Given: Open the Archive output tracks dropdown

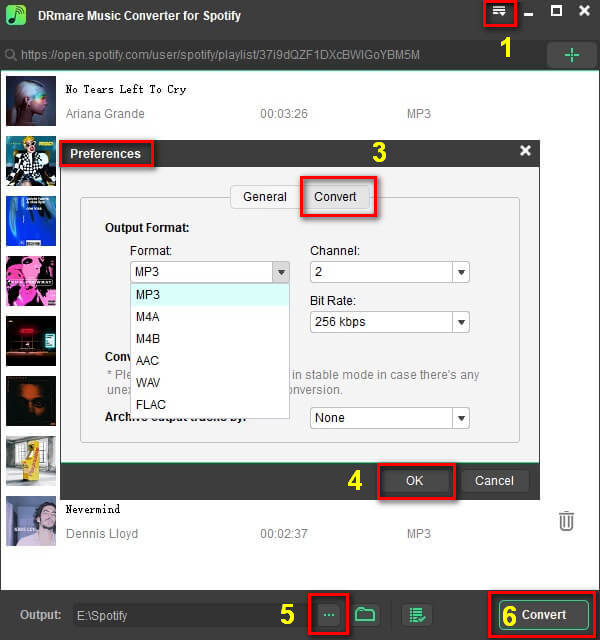Looking at the screenshot, I should 390,418.
